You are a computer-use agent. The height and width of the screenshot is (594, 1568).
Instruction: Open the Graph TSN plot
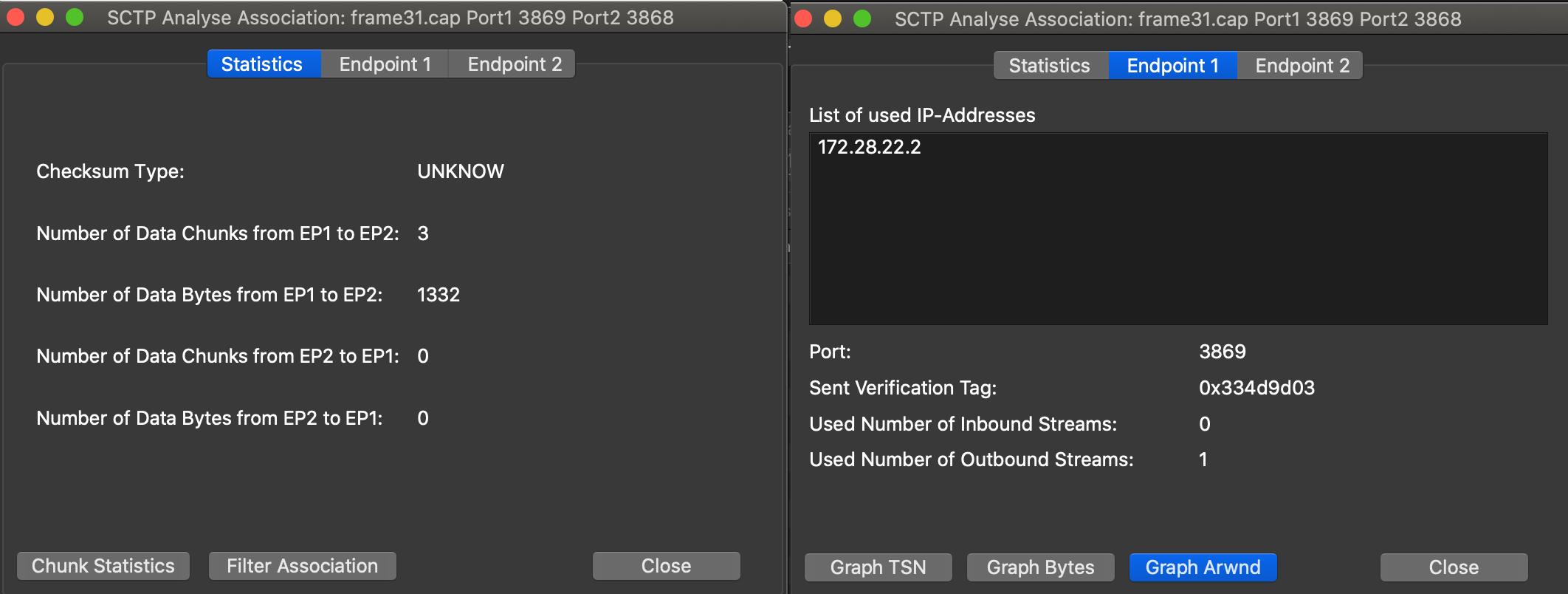pos(878,567)
